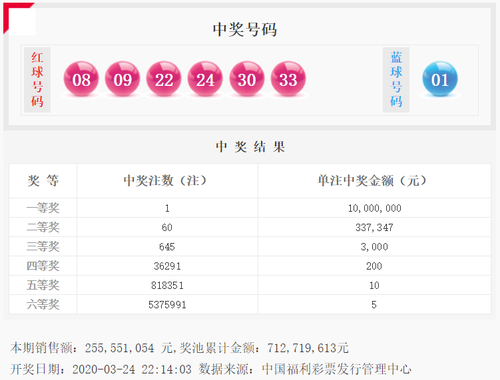Viewport: 500px width, 380px height.
Task: Click the prize pool amount 712,719,613元
Action: pyautogui.click(x=308, y=348)
